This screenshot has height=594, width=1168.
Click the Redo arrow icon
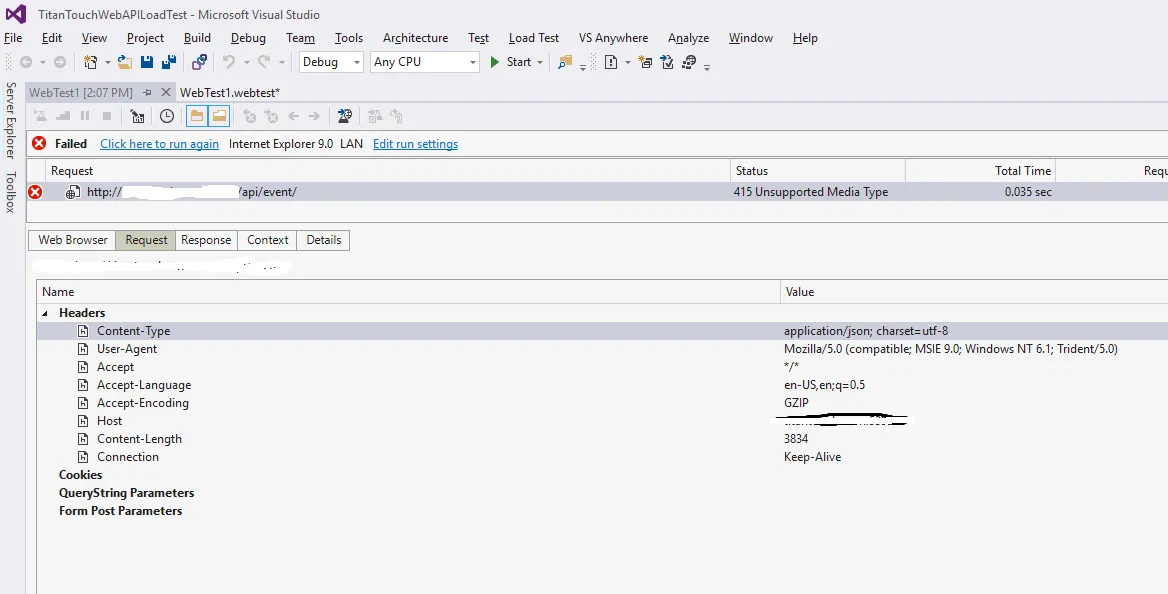264,63
